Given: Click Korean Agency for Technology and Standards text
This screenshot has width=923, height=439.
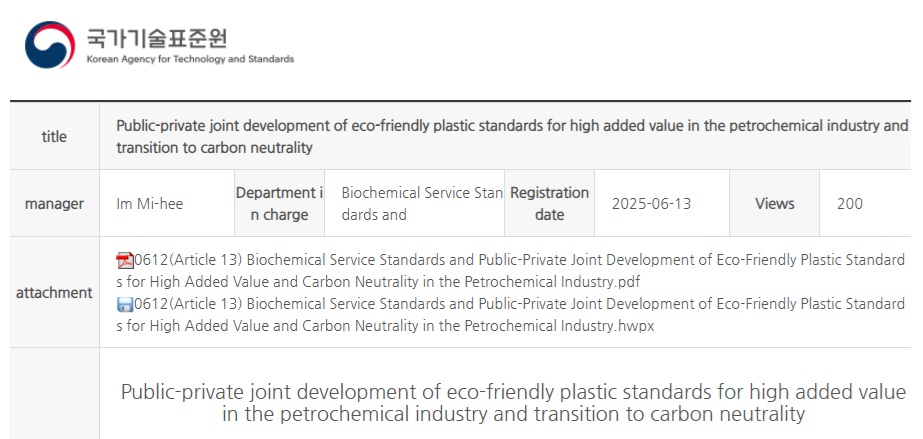Looking at the screenshot, I should click(x=190, y=59).
